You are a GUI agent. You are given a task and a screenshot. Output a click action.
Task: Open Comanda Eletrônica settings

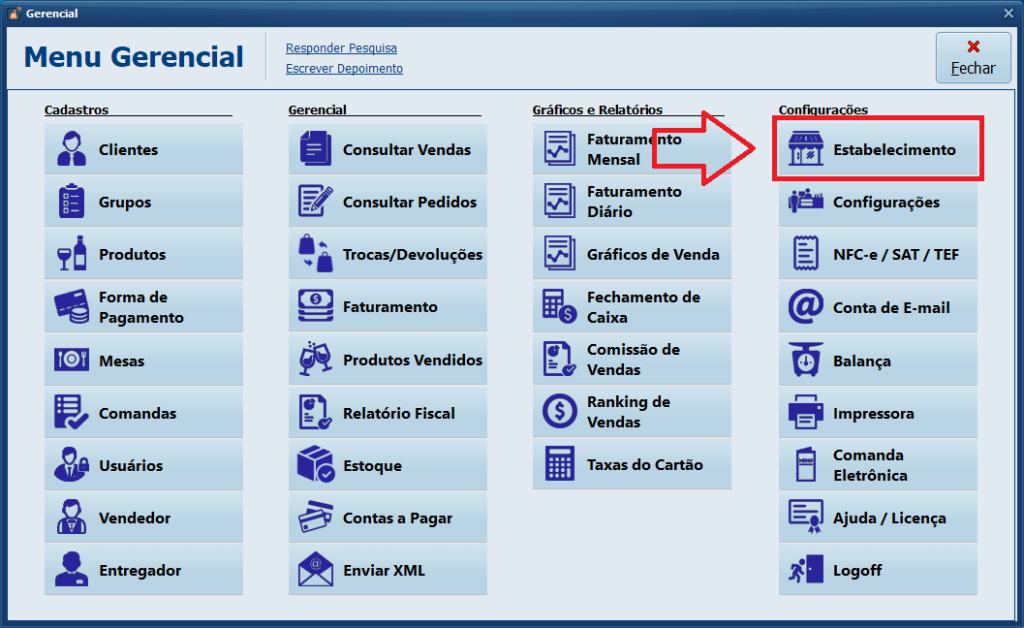[x=878, y=464]
